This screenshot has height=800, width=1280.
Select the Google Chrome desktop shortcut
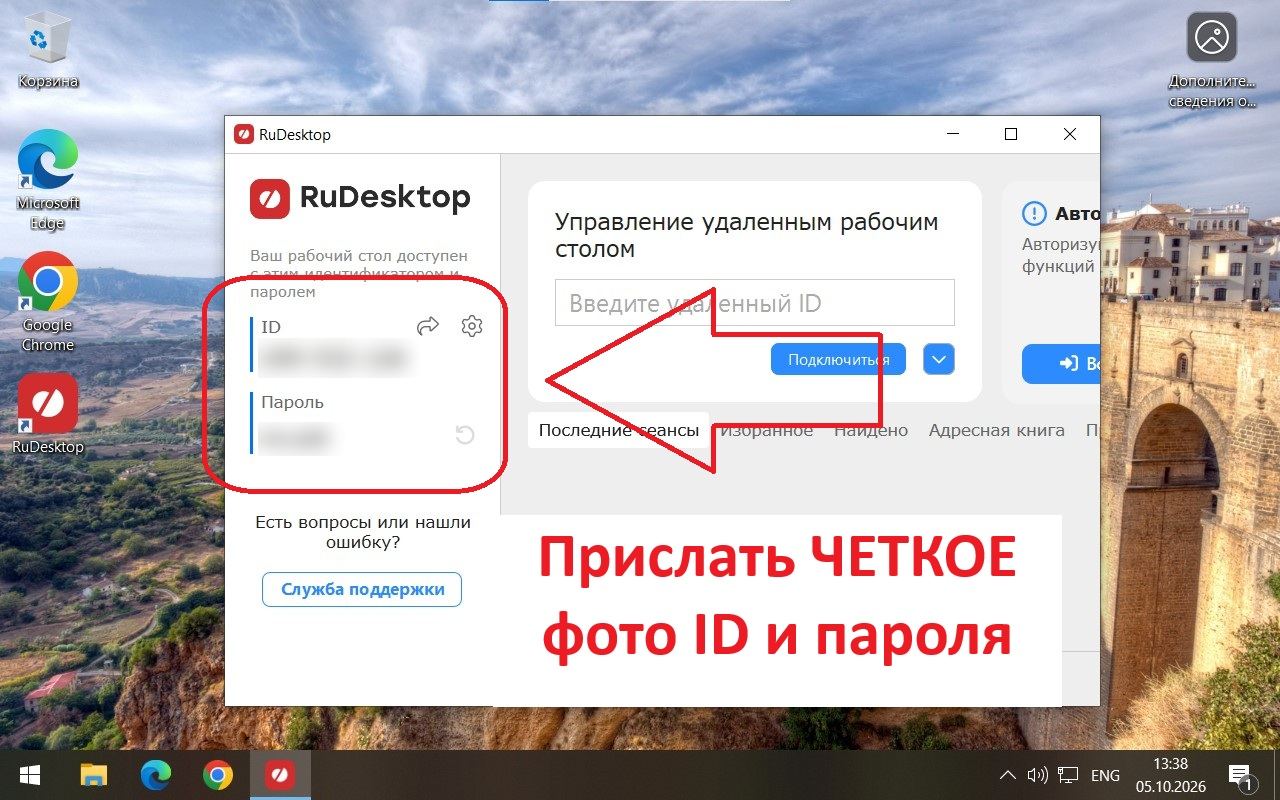(48, 302)
